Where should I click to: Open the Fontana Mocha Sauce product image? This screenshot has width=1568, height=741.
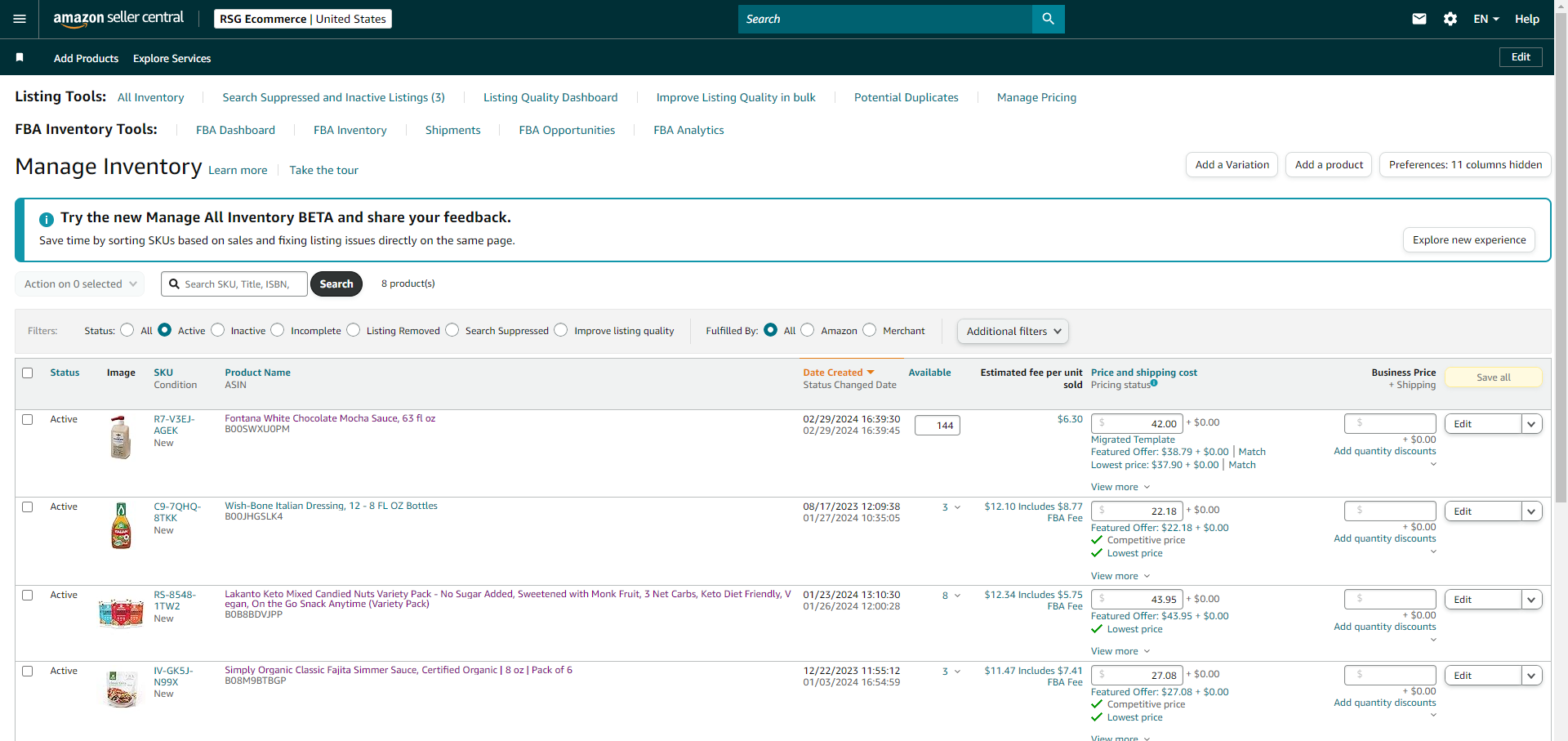(121, 437)
